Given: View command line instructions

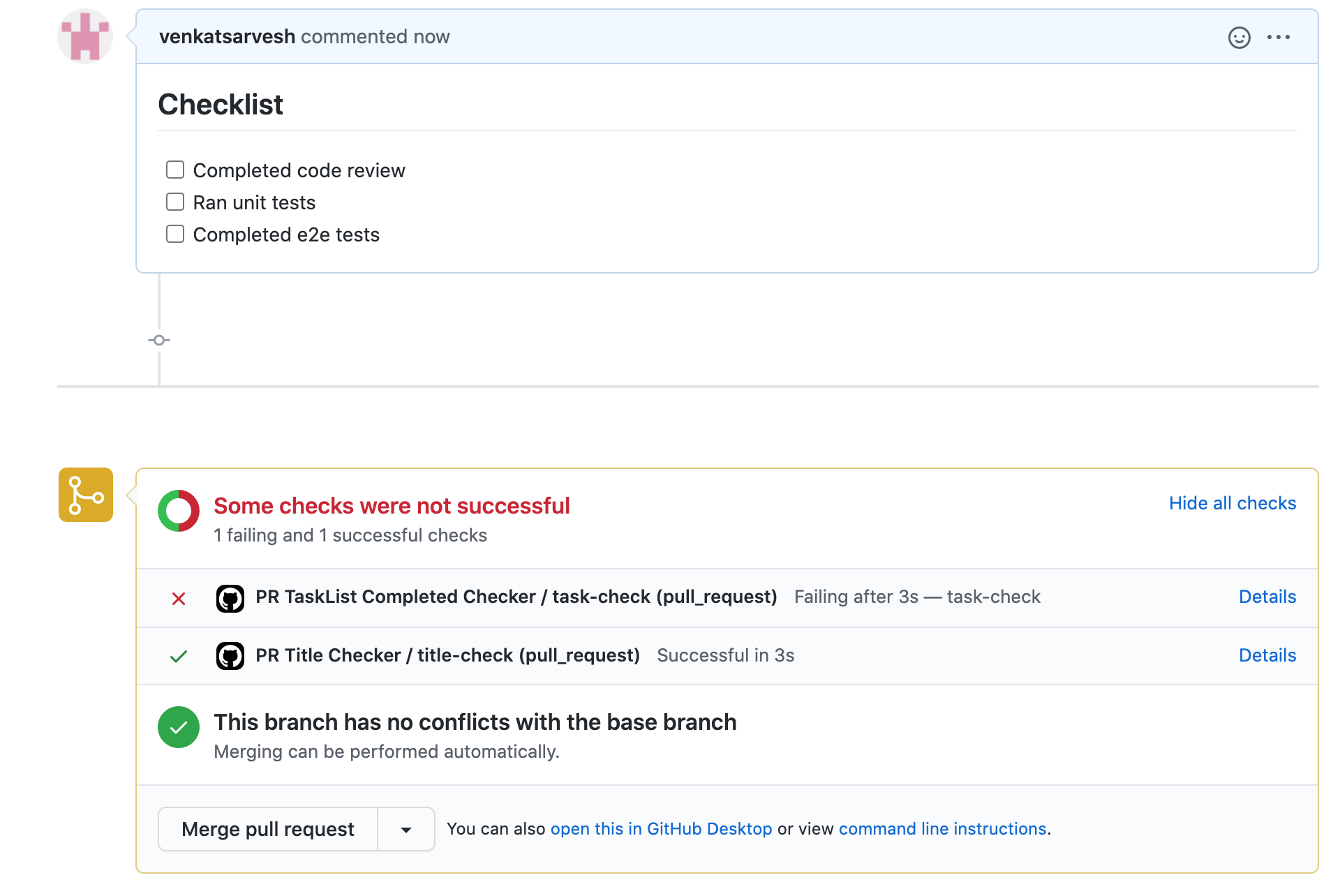Looking at the screenshot, I should (942, 828).
